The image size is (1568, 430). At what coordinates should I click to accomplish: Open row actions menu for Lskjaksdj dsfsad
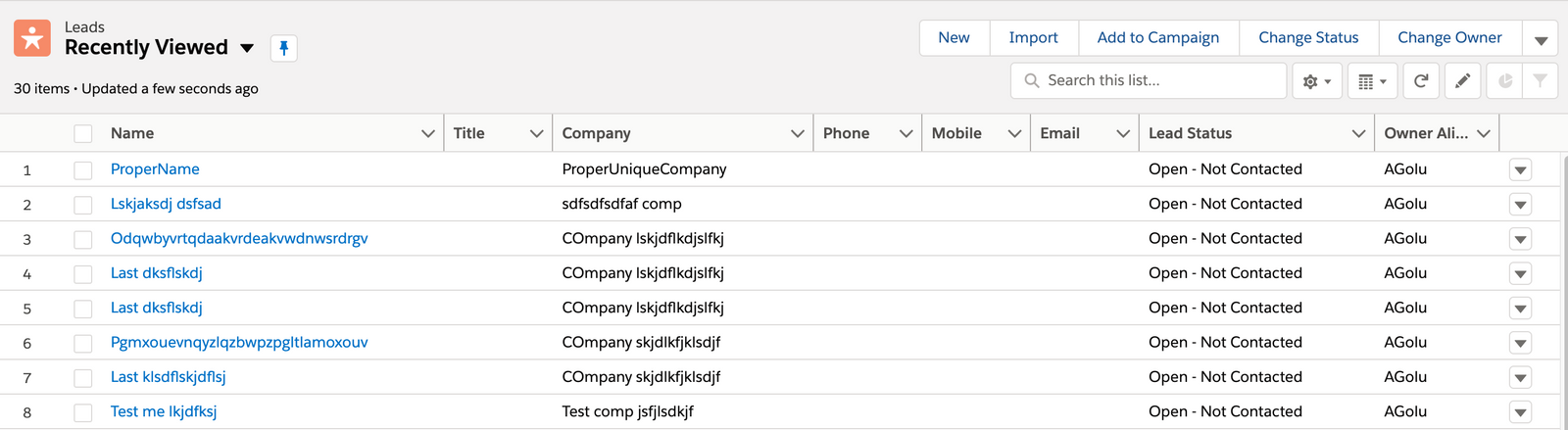point(1520,205)
